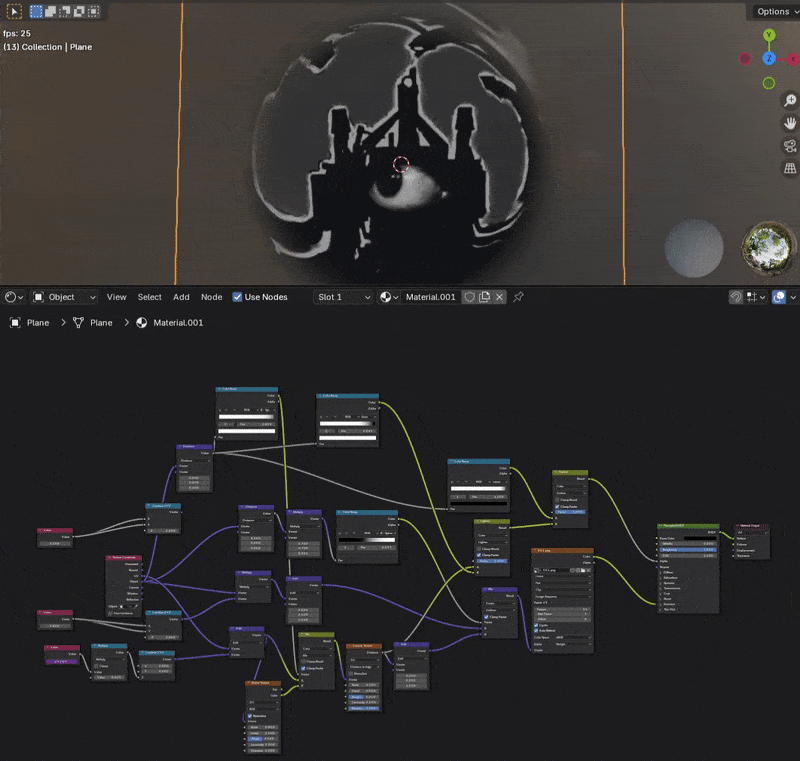Click the Principled BSDF node header

[688, 526]
